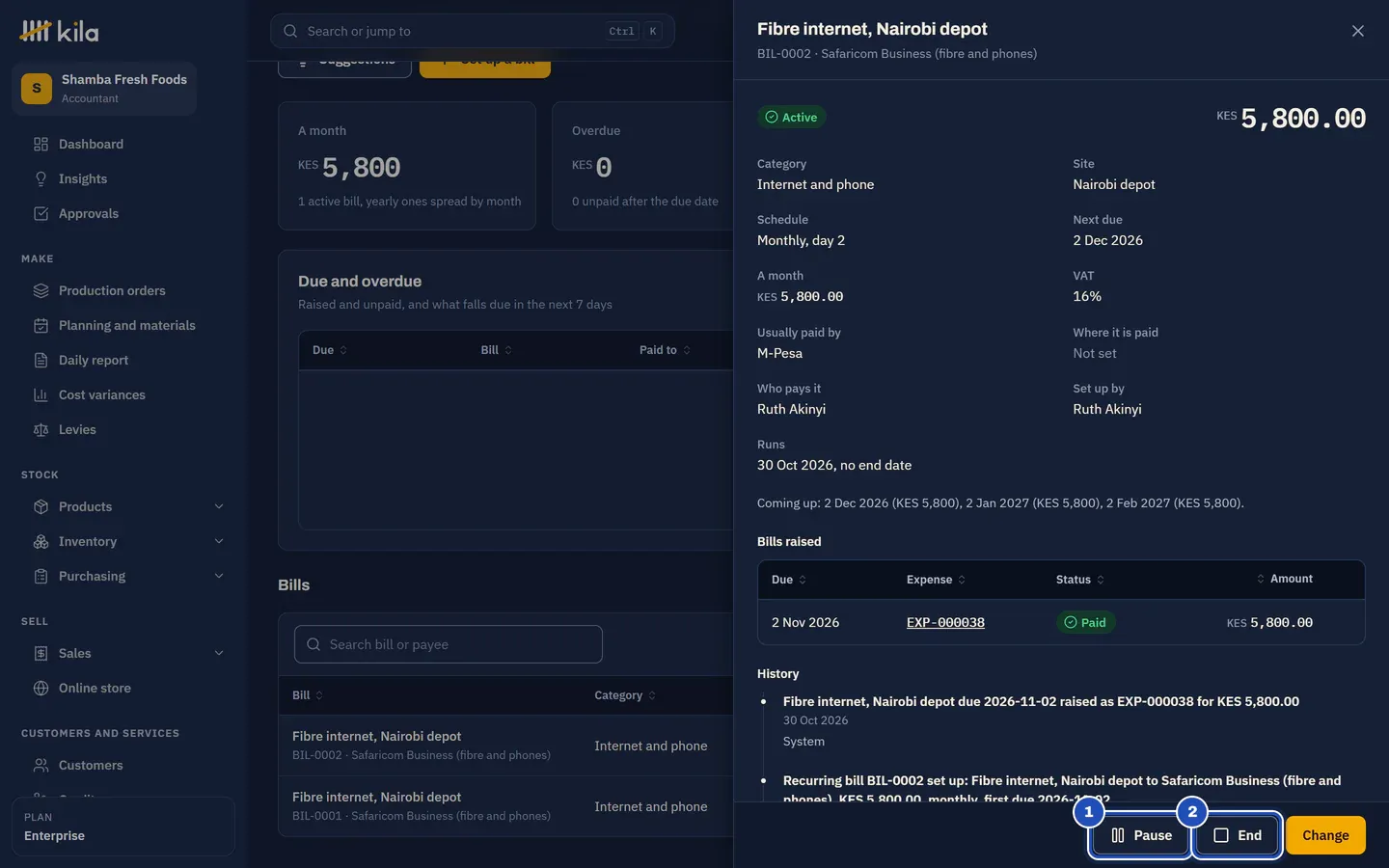Click the yellow Change button
The width and height of the screenshot is (1389, 868).
point(1325,835)
